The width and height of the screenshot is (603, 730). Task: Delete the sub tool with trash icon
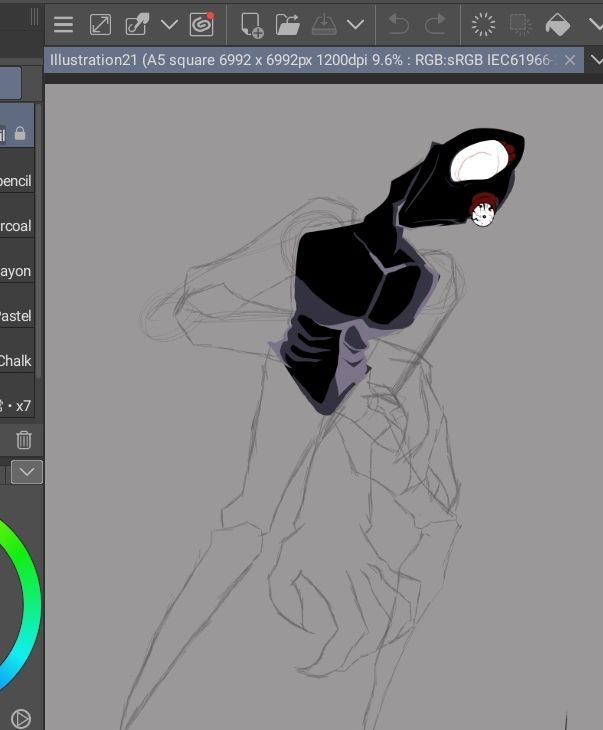coord(24,439)
